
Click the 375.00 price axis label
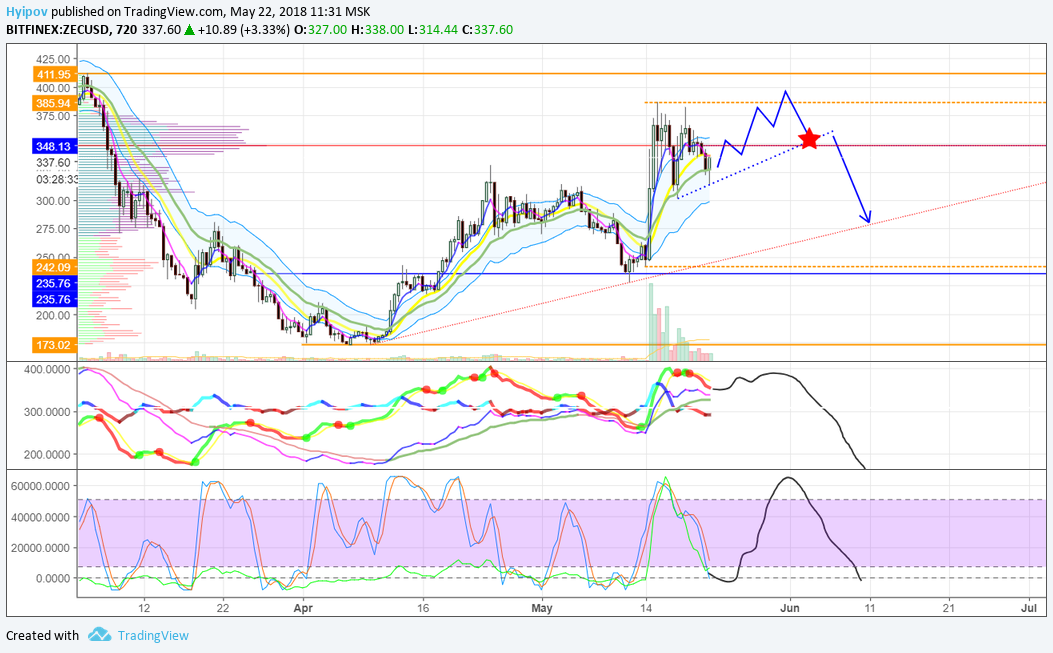tap(53, 116)
